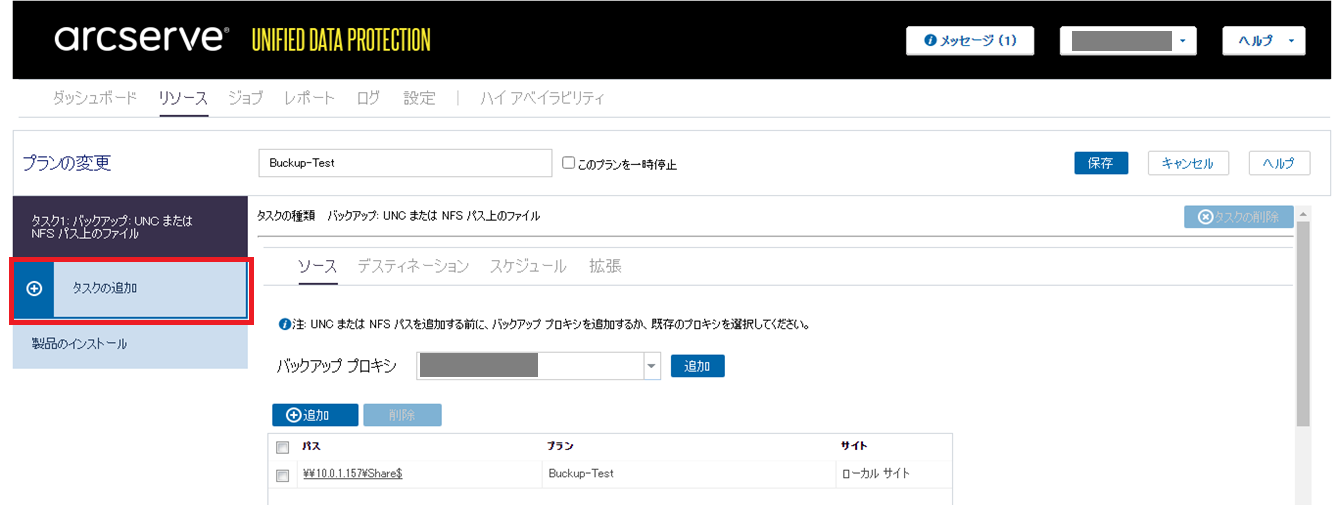Click the info icon in メッセージ button
The image size is (1338, 505).
click(930, 41)
